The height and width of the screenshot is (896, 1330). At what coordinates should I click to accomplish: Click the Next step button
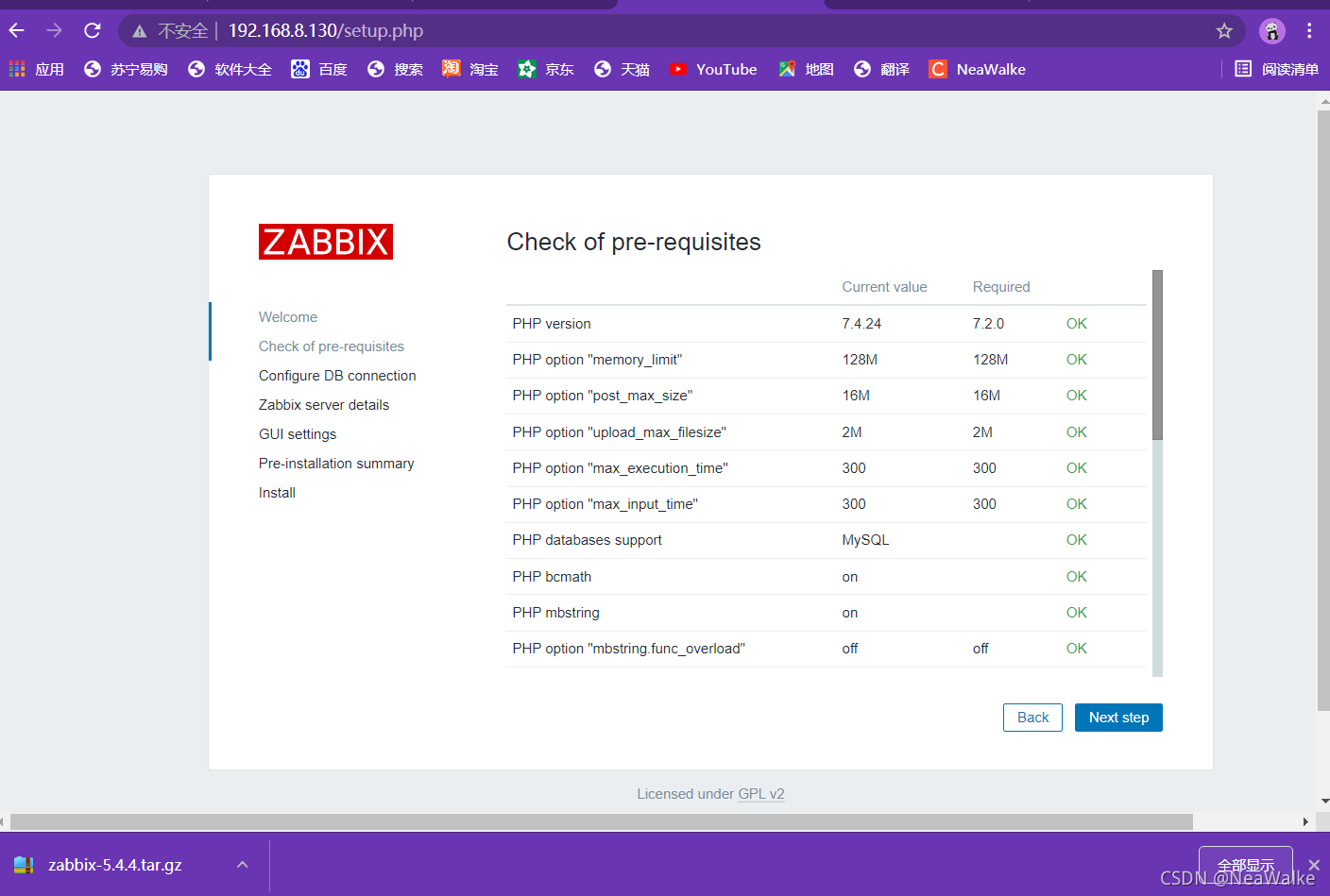[1118, 718]
